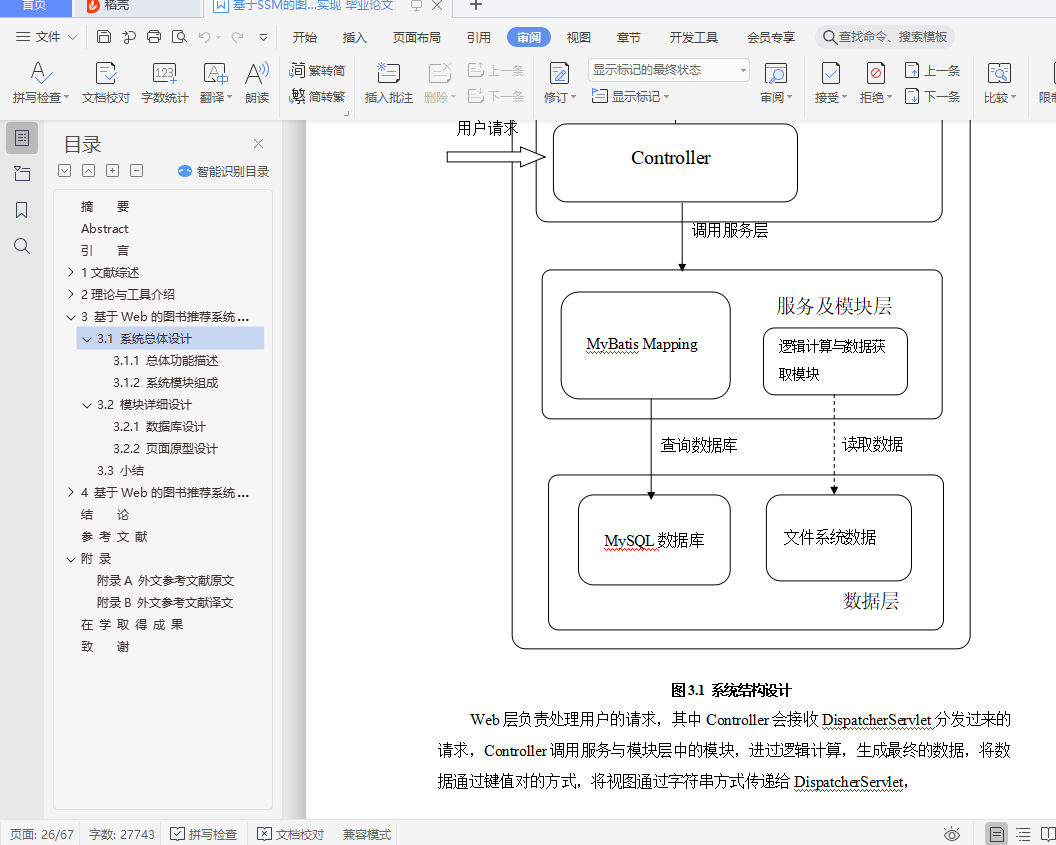Switch to 引用 ribbon tab
This screenshot has height=845, width=1056.
click(478, 37)
